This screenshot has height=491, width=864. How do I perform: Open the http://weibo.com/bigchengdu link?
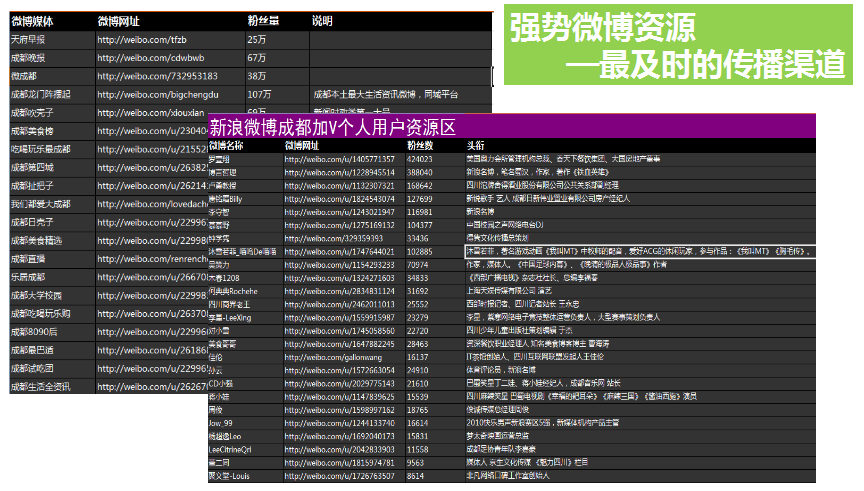click(158, 94)
